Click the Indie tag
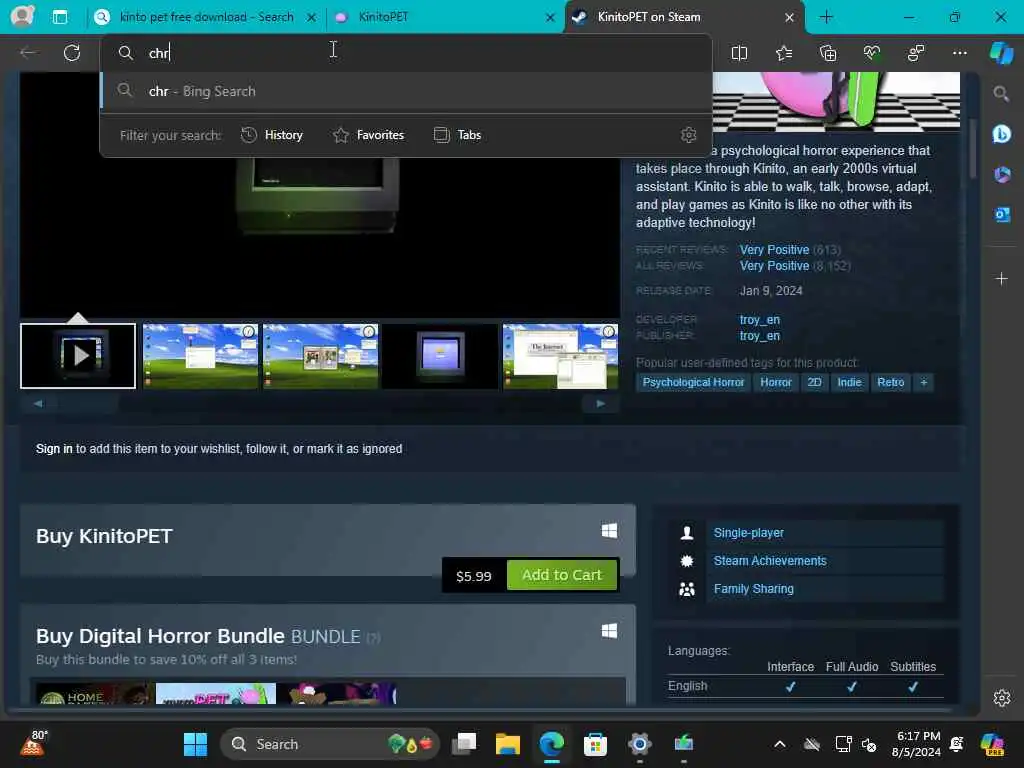1024x768 pixels. tap(849, 382)
